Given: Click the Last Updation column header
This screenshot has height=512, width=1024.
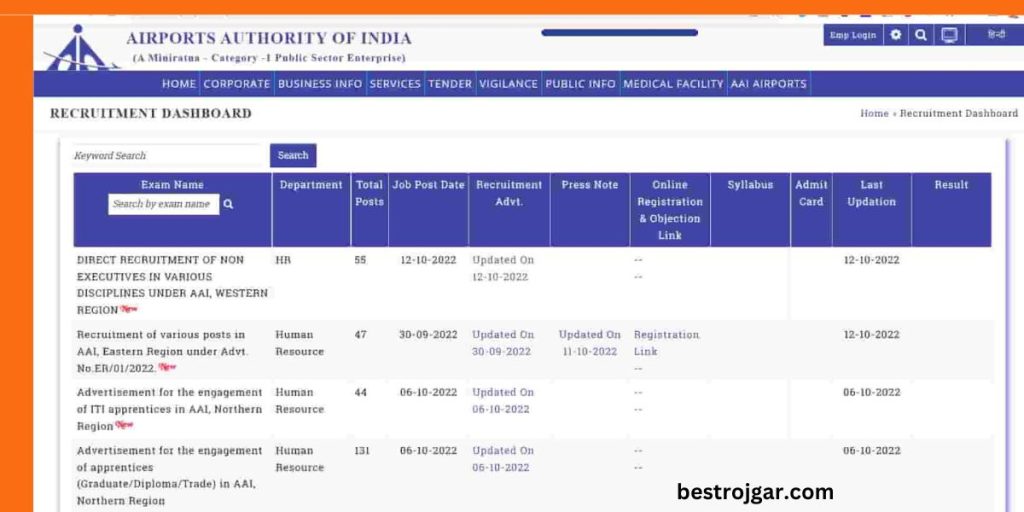Looking at the screenshot, I should pyautogui.click(x=871, y=193).
